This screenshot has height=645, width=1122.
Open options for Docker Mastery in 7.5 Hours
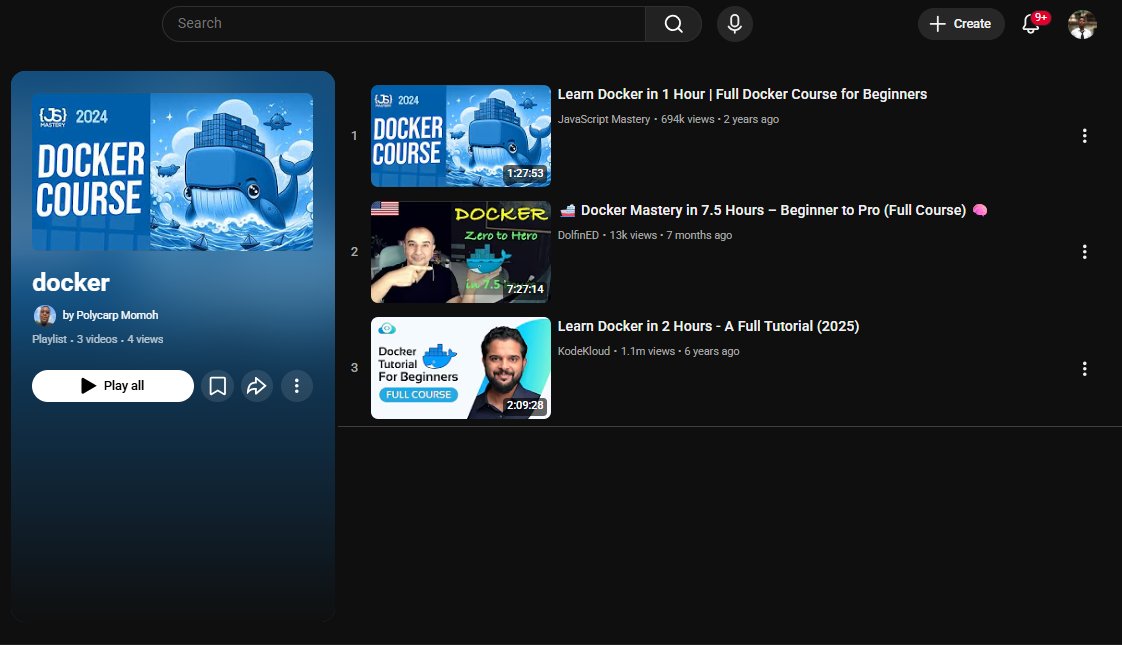(1084, 252)
